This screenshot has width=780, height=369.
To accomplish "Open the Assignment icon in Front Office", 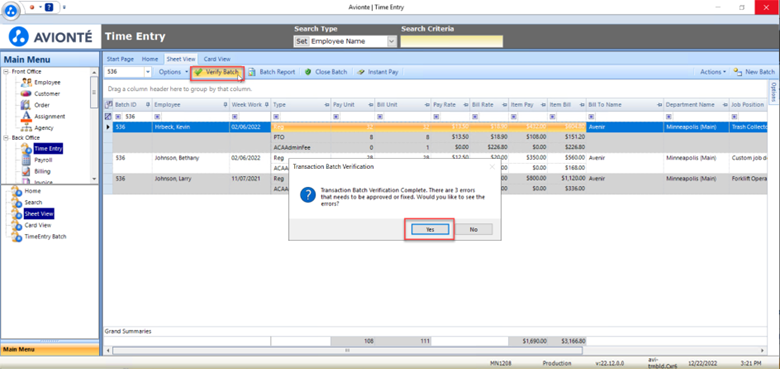I will pos(26,116).
